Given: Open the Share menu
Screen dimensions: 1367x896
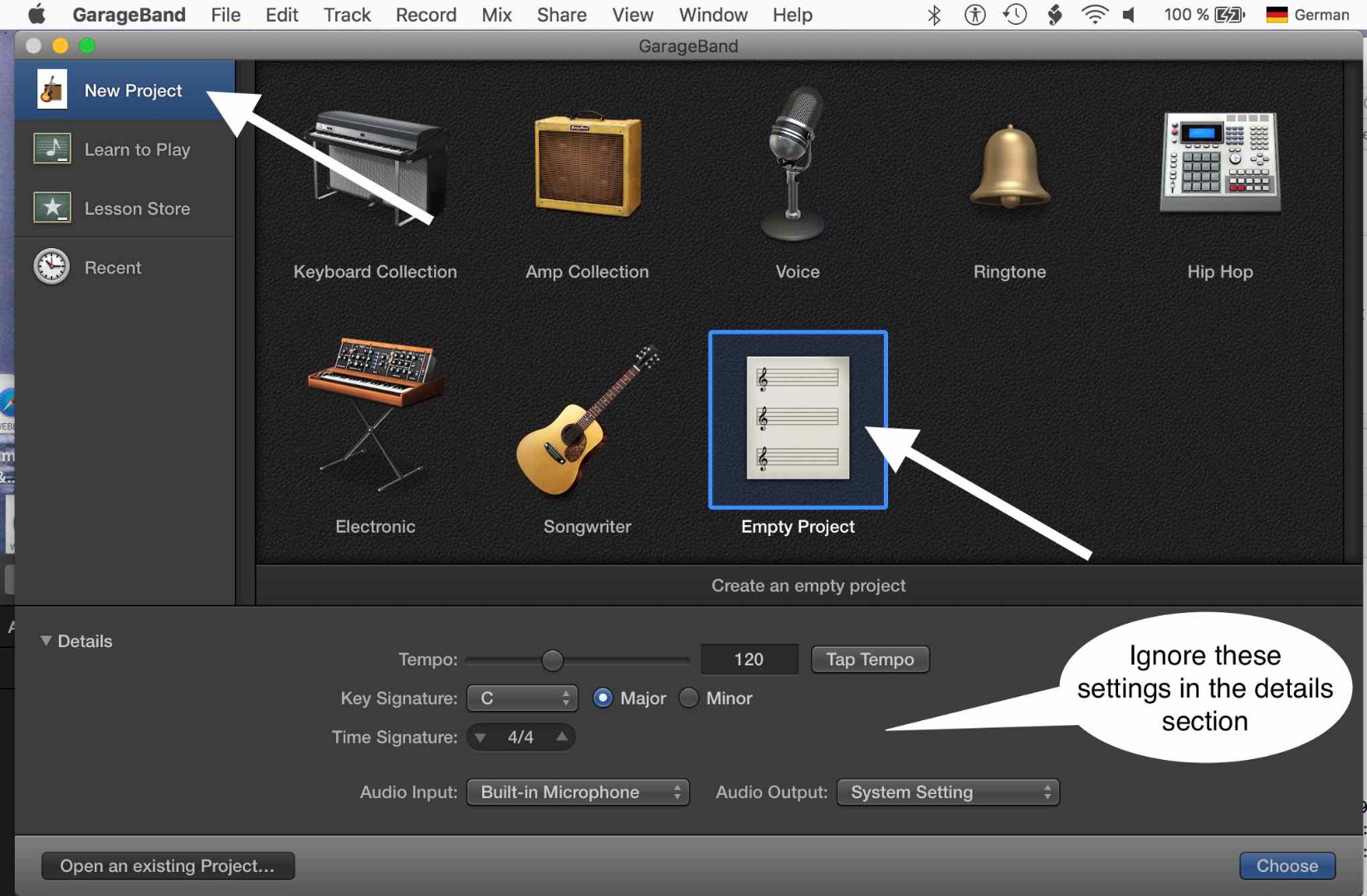Looking at the screenshot, I should (562, 15).
